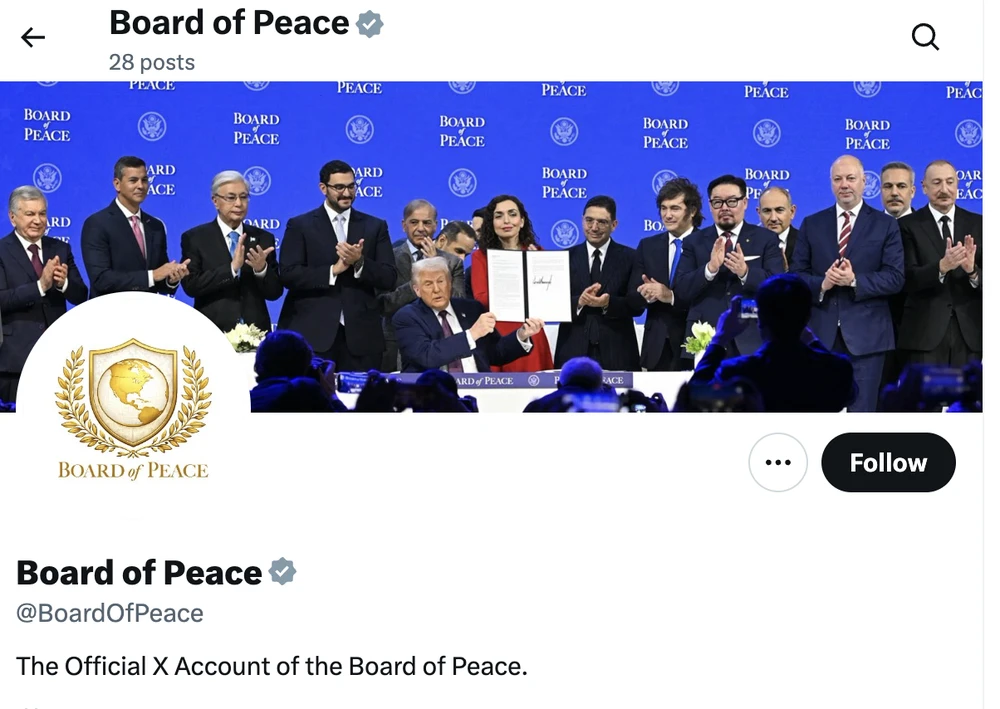Image resolution: width=1000 pixels, height=709 pixels.
Task: Click the signed document held up in banner
Action: pos(529,285)
